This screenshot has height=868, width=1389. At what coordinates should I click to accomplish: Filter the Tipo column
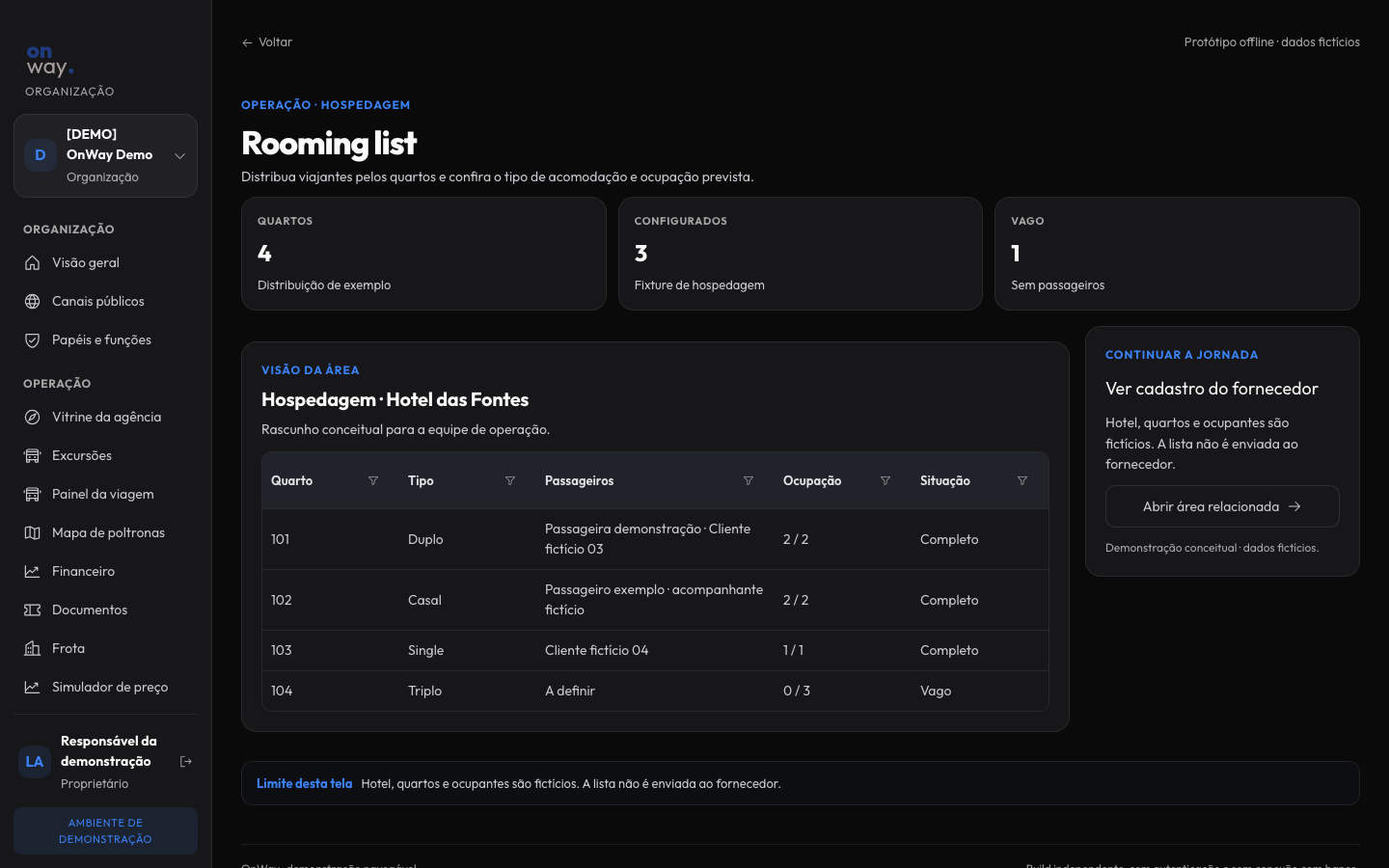(510, 480)
